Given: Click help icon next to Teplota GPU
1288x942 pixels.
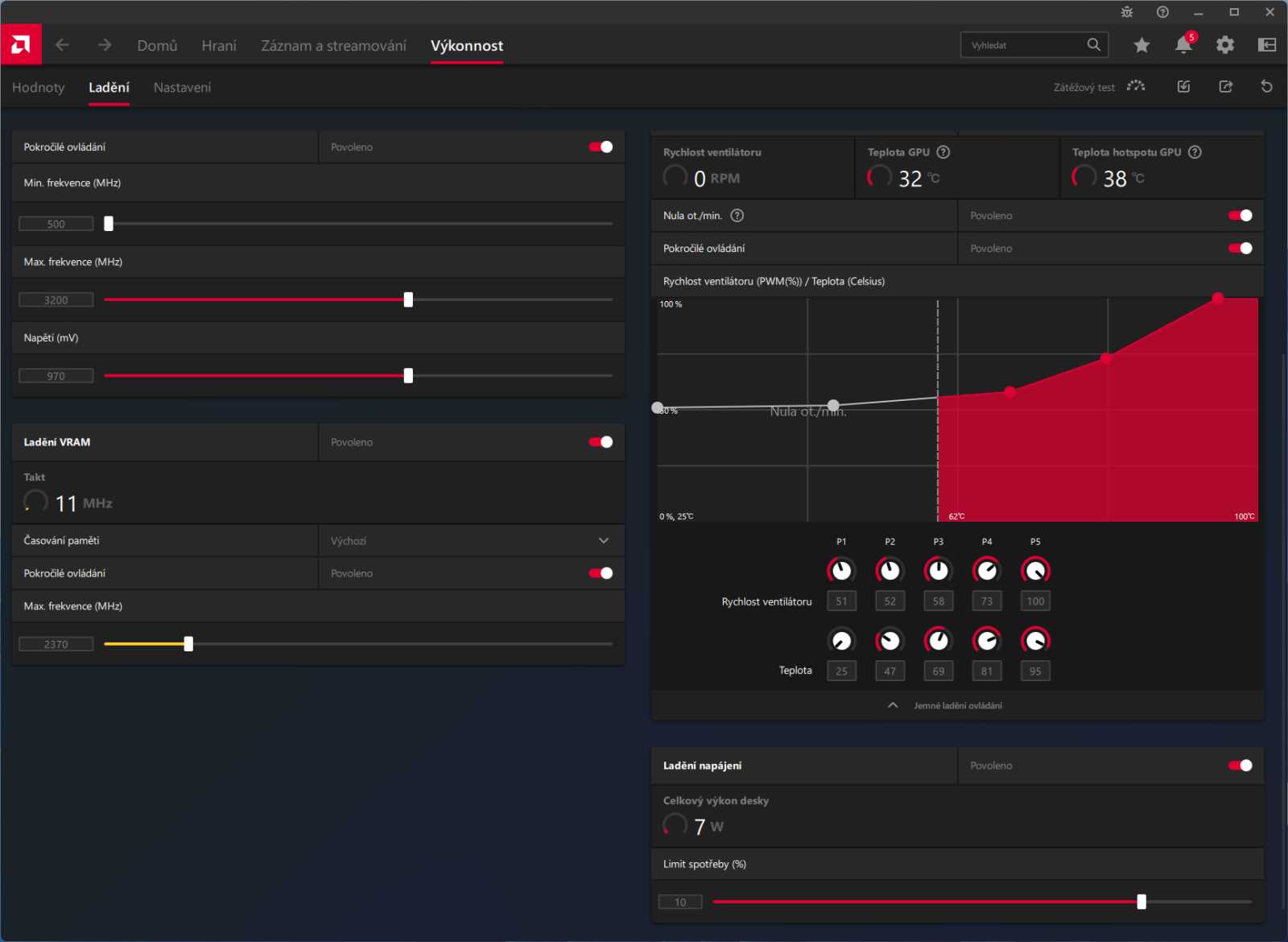Looking at the screenshot, I should pos(943,152).
